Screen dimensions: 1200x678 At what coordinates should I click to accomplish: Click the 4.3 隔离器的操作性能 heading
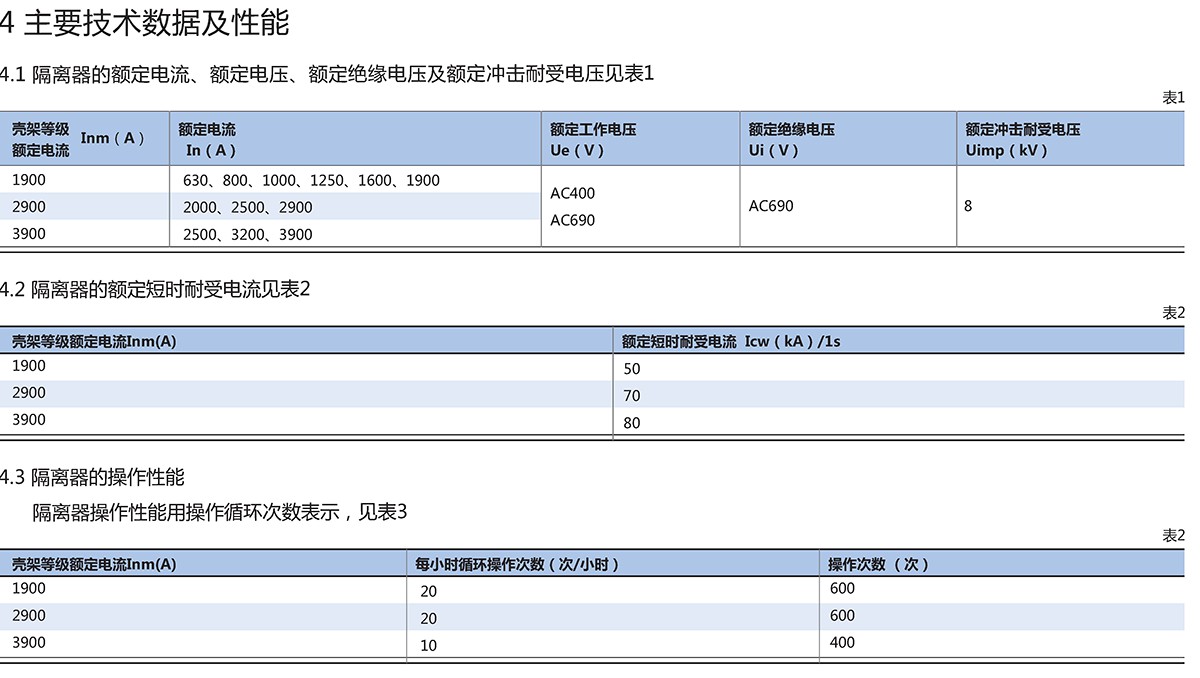pos(92,477)
